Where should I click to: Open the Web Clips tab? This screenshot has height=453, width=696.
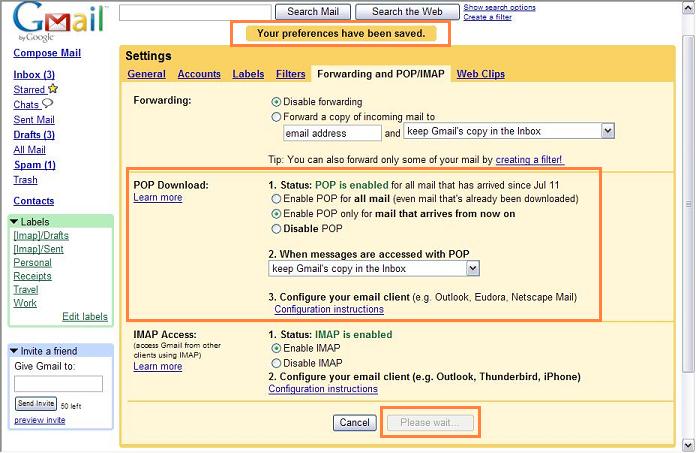click(x=481, y=74)
